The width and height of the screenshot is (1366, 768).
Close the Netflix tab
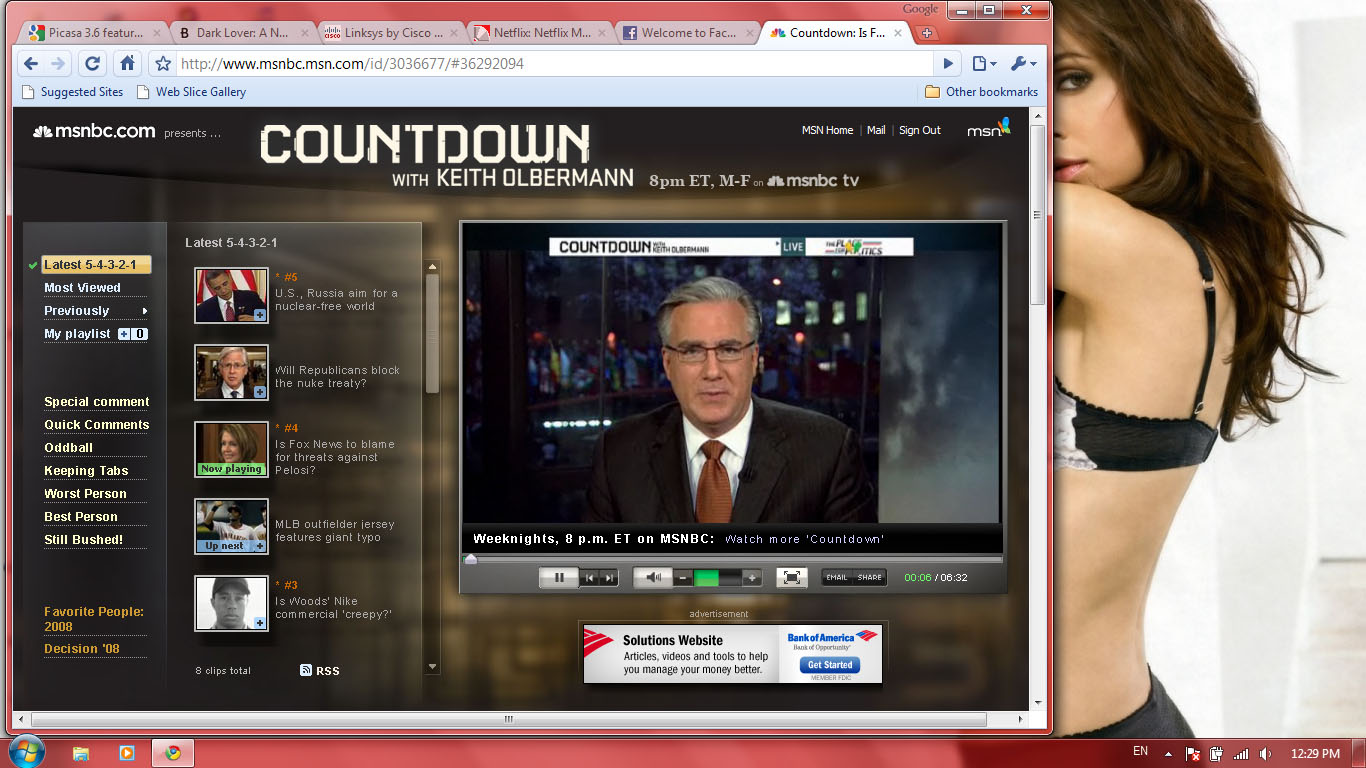pyautogui.click(x=601, y=33)
